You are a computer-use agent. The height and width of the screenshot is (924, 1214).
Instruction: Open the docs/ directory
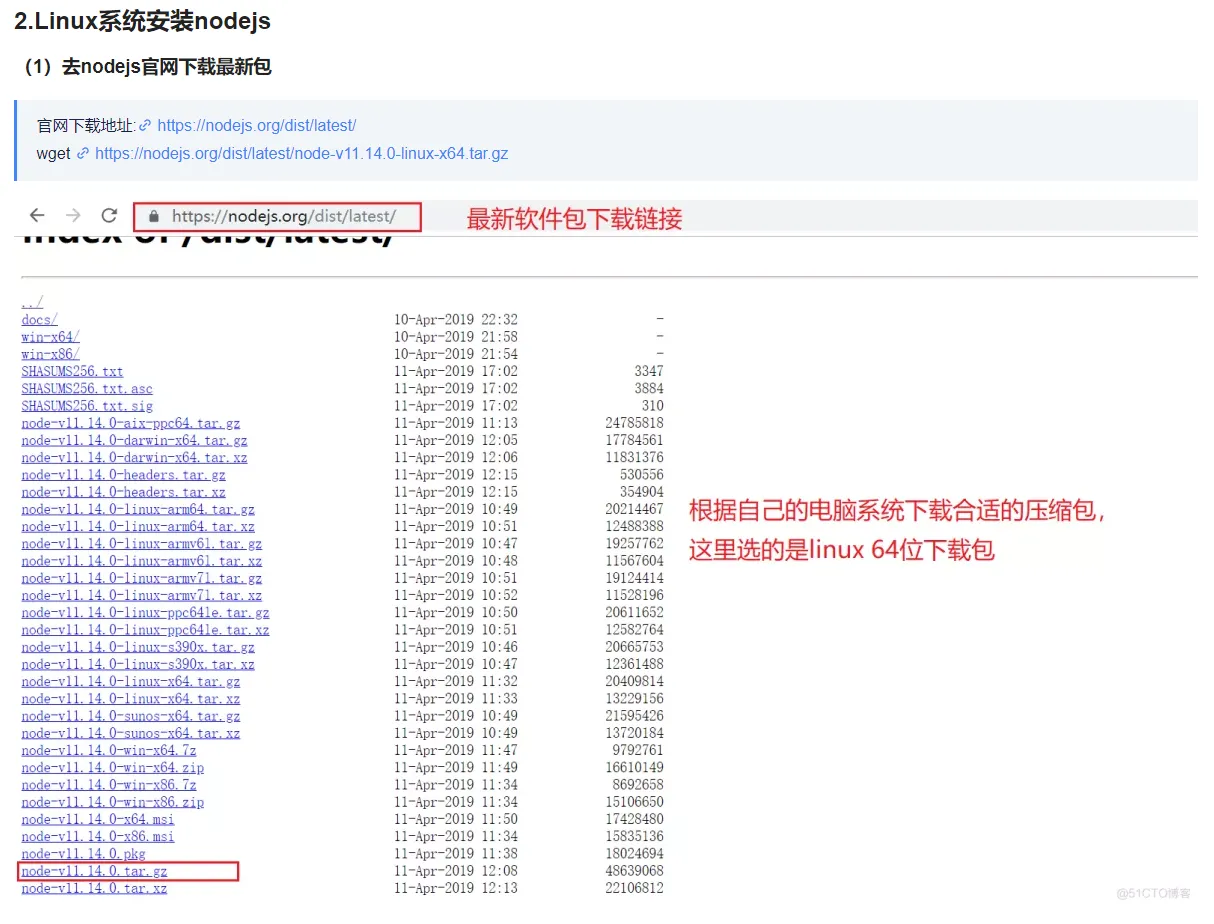(37, 319)
